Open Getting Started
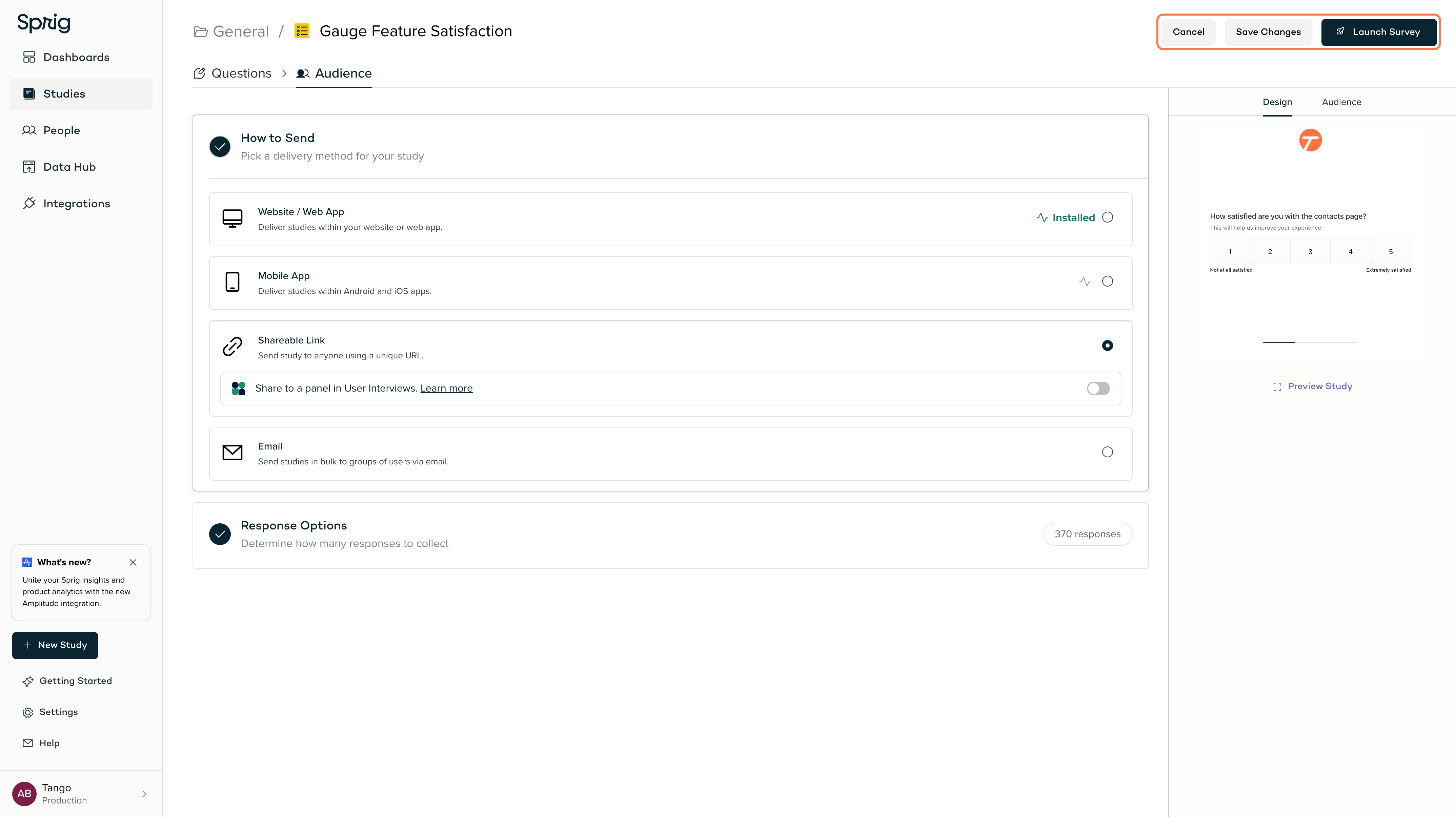This screenshot has width=1456, height=817. (x=67, y=682)
